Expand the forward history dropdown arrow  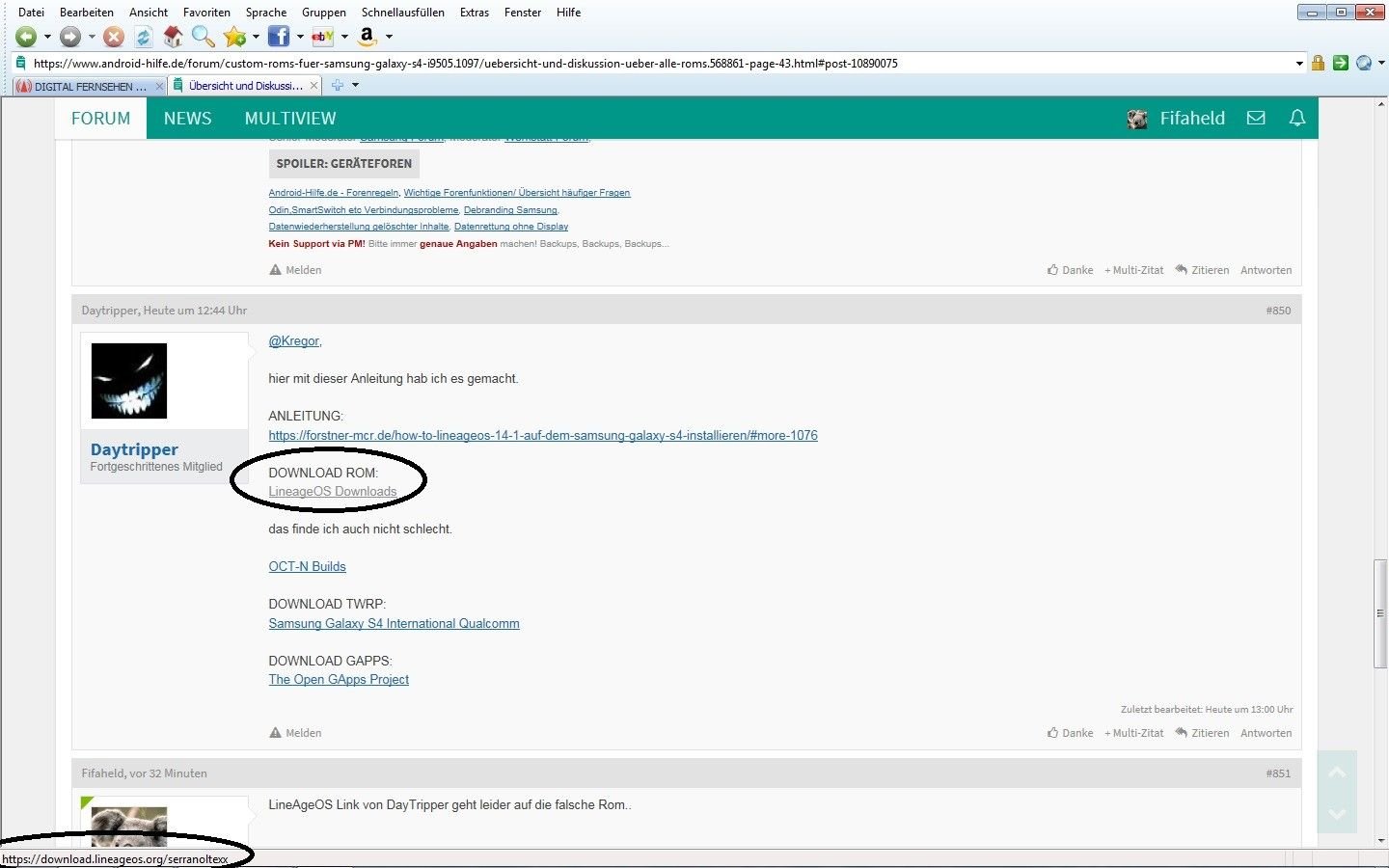pyautogui.click(x=92, y=37)
